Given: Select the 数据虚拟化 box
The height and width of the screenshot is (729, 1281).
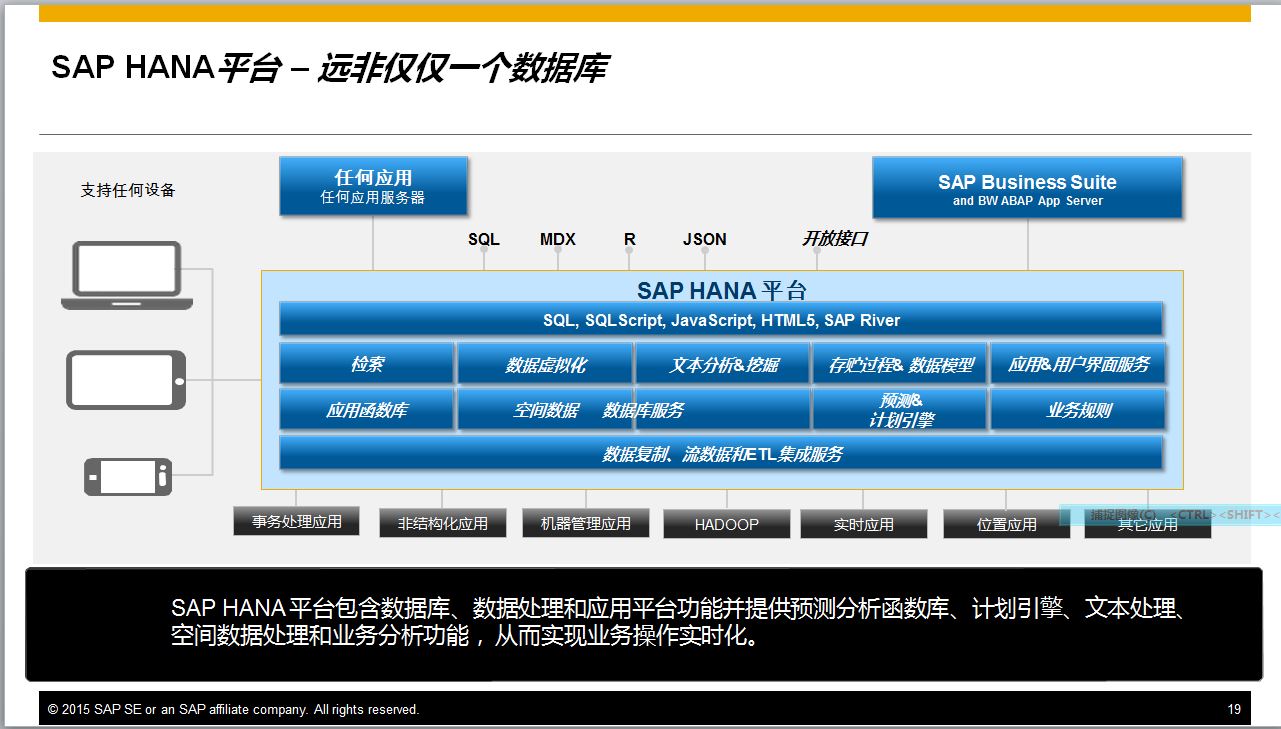Looking at the screenshot, I should [545, 365].
